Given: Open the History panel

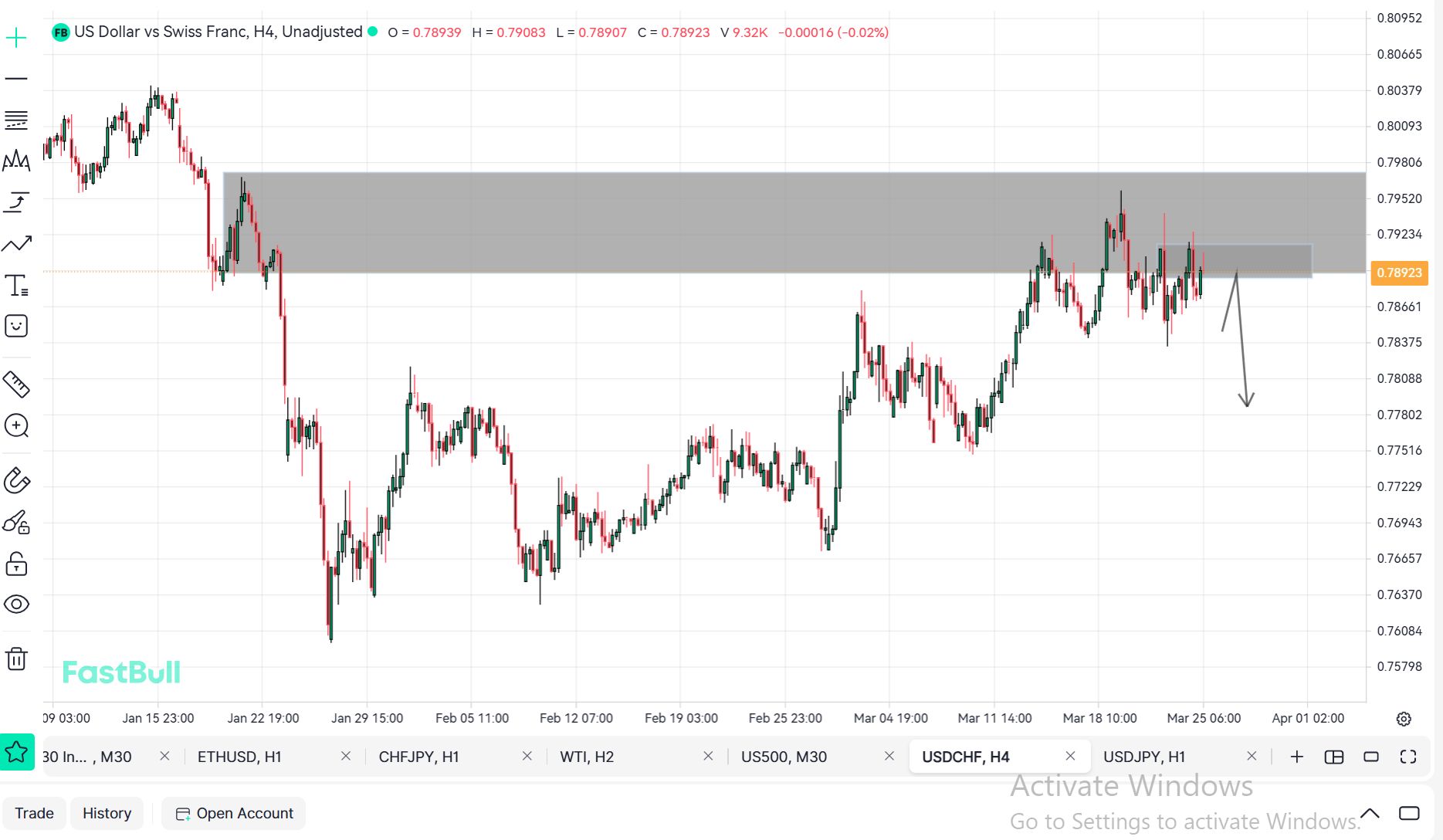Looking at the screenshot, I should 107,813.
